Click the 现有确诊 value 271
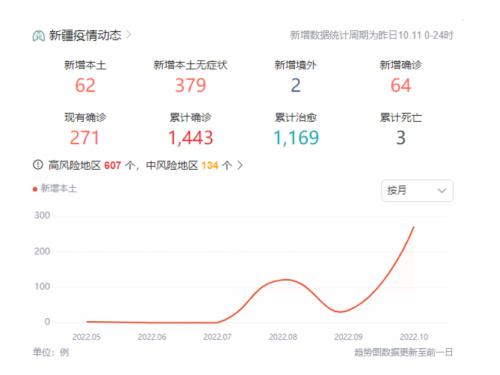This screenshot has height=375, width=500. 85,138
